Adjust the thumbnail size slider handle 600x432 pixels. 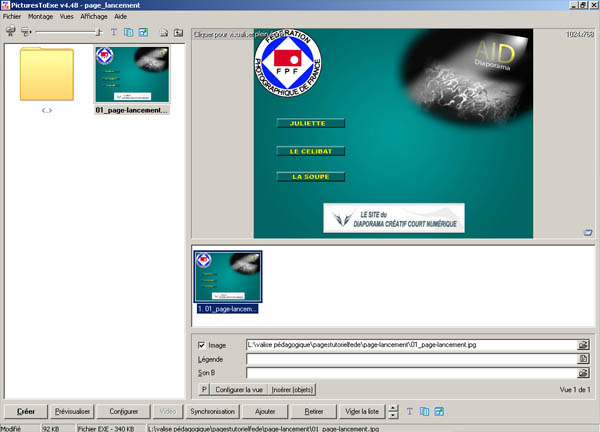99,32
